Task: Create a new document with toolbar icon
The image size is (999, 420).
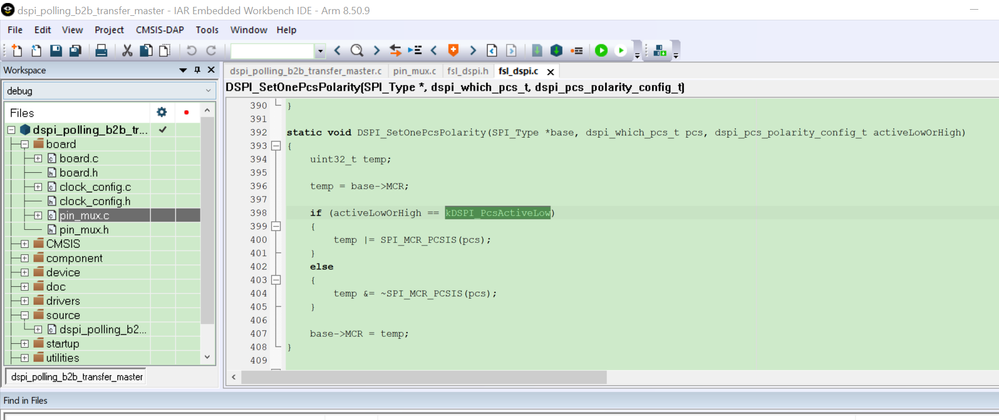Action: click(x=18, y=50)
